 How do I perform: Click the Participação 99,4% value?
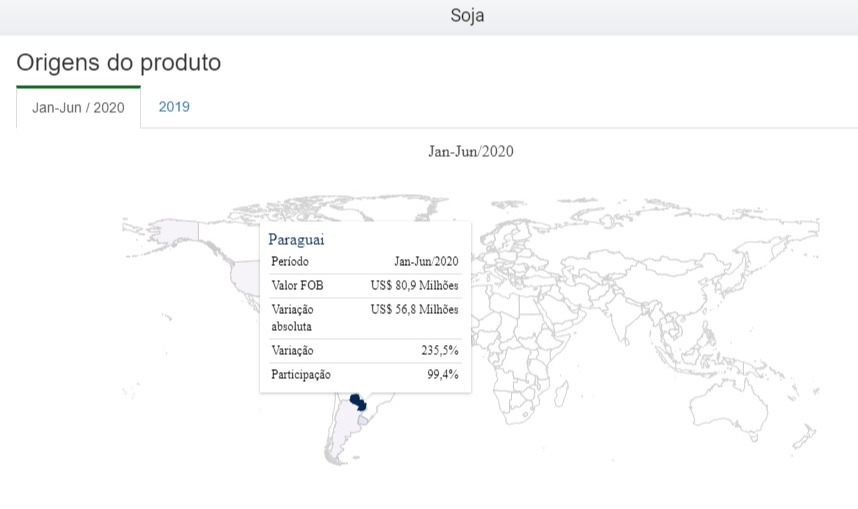click(442, 376)
